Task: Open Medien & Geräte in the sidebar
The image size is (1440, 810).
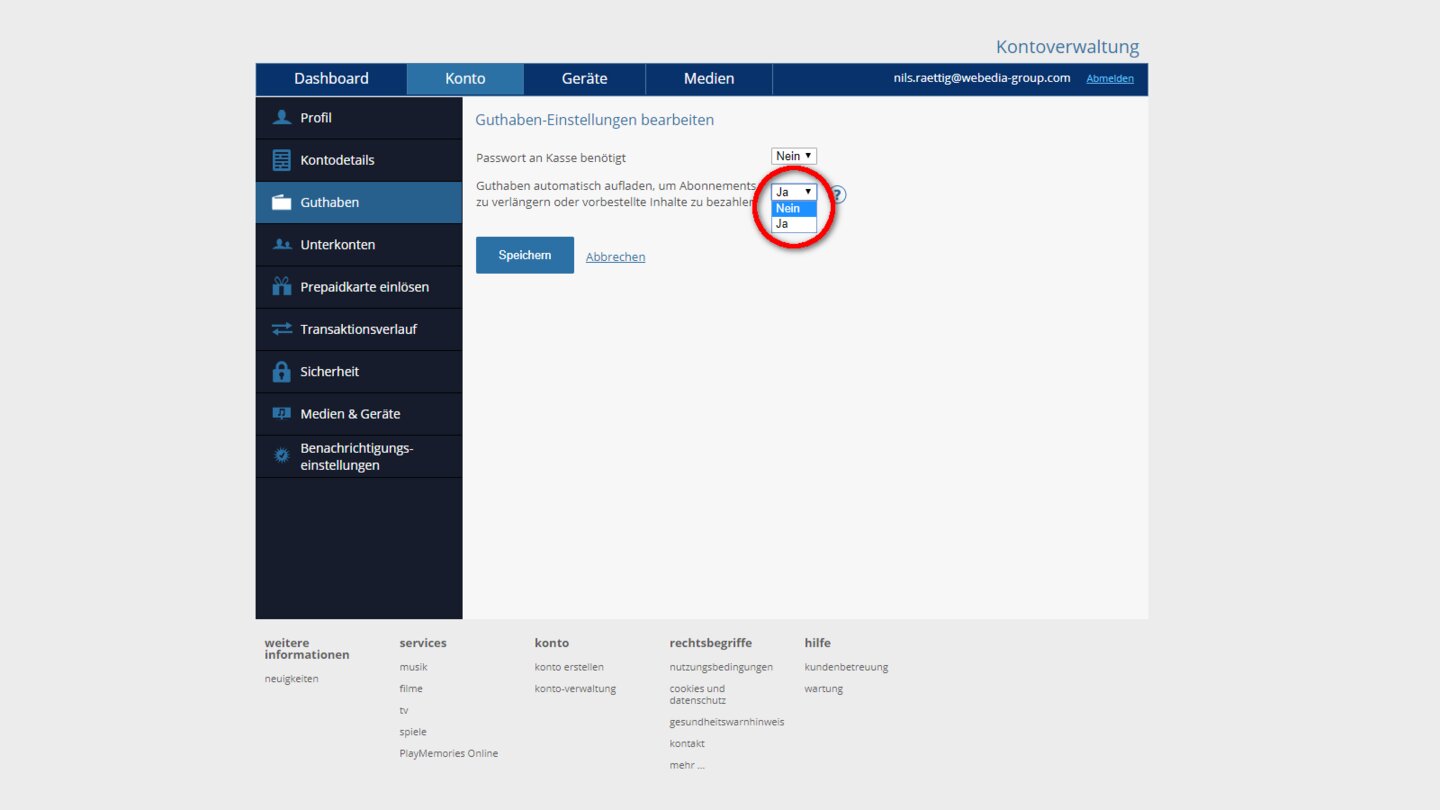Action: point(359,413)
